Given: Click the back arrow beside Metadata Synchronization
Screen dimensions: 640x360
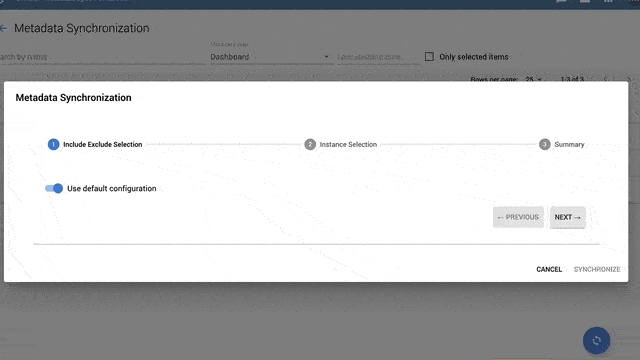Looking at the screenshot, I should [x=3, y=28].
